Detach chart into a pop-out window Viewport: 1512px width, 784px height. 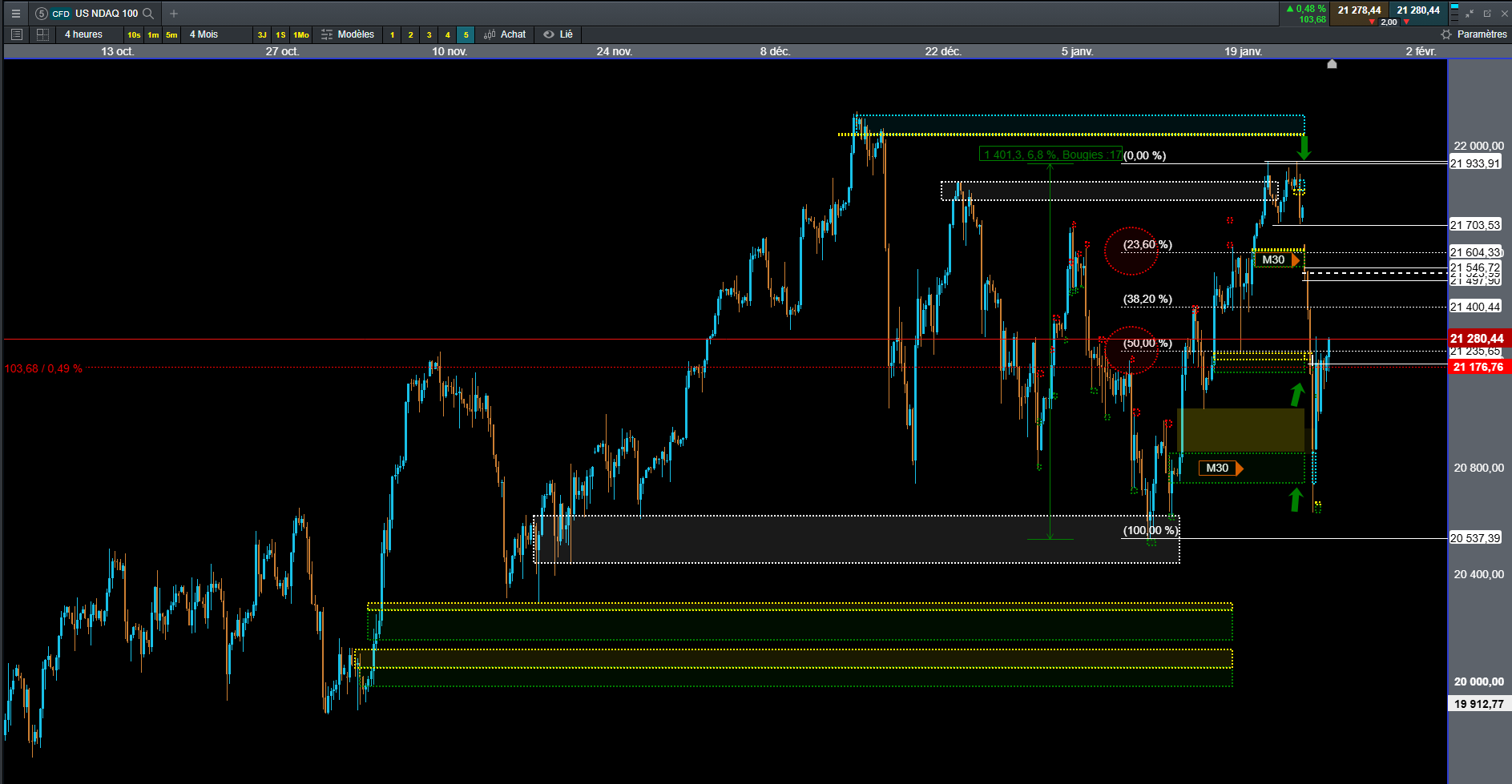(x=1487, y=14)
